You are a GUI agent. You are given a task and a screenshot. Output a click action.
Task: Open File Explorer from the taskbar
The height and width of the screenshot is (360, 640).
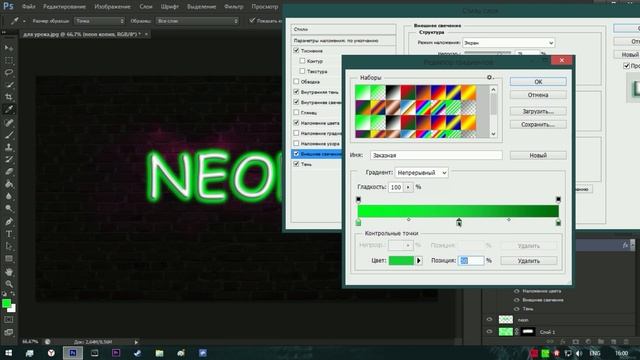click(159, 353)
